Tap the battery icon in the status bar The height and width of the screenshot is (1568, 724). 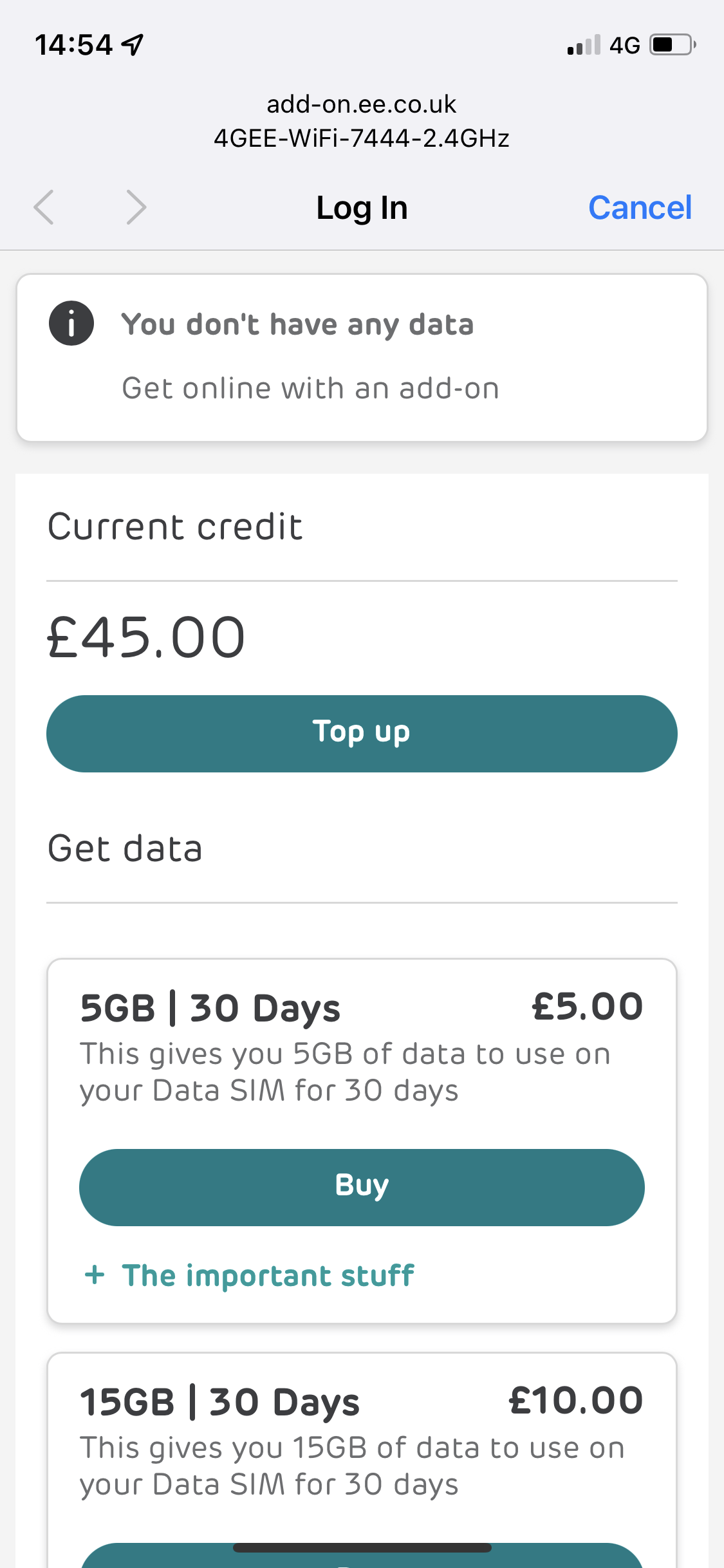pyautogui.click(x=672, y=45)
